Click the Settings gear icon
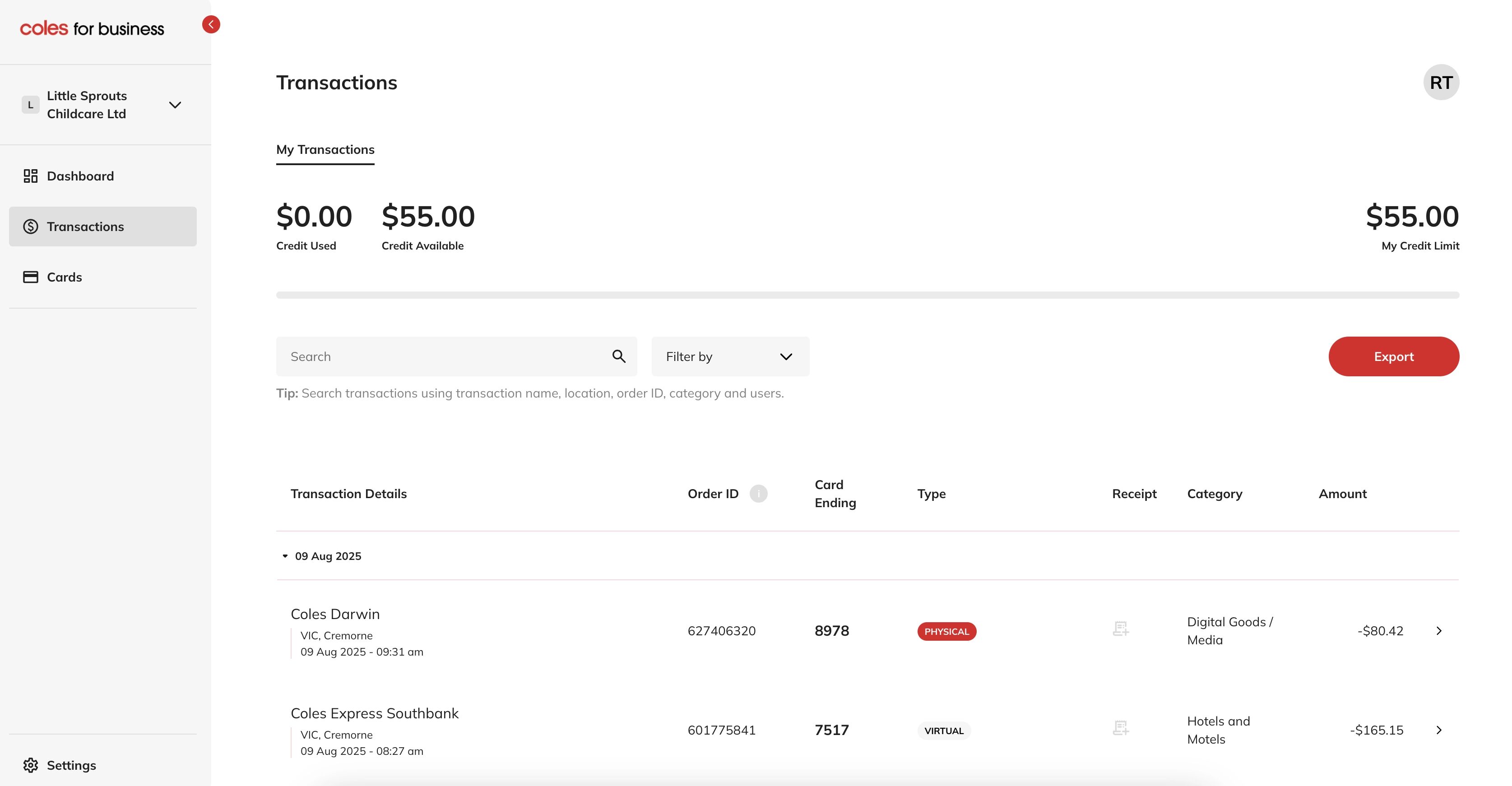Image resolution: width=1512 pixels, height=786 pixels. coord(31,765)
